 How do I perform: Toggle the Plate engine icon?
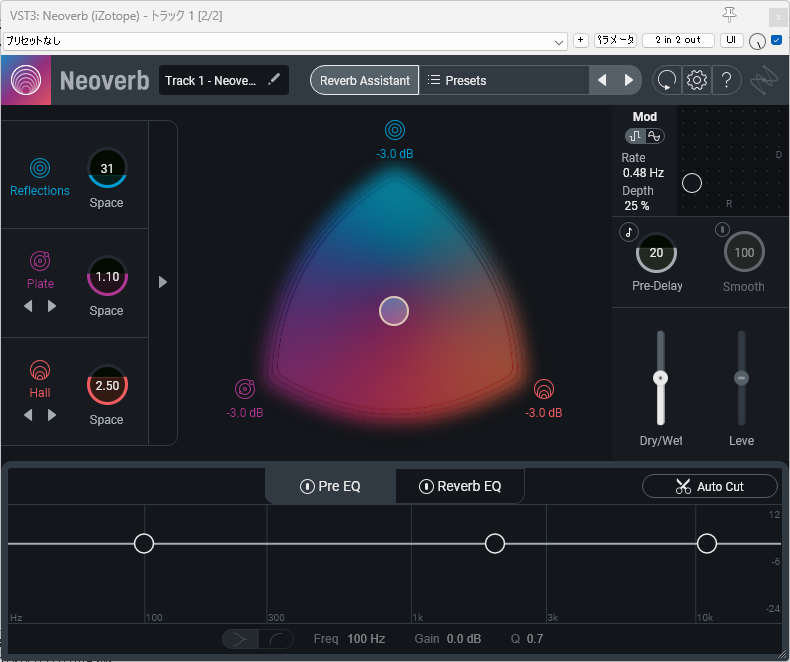40,260
